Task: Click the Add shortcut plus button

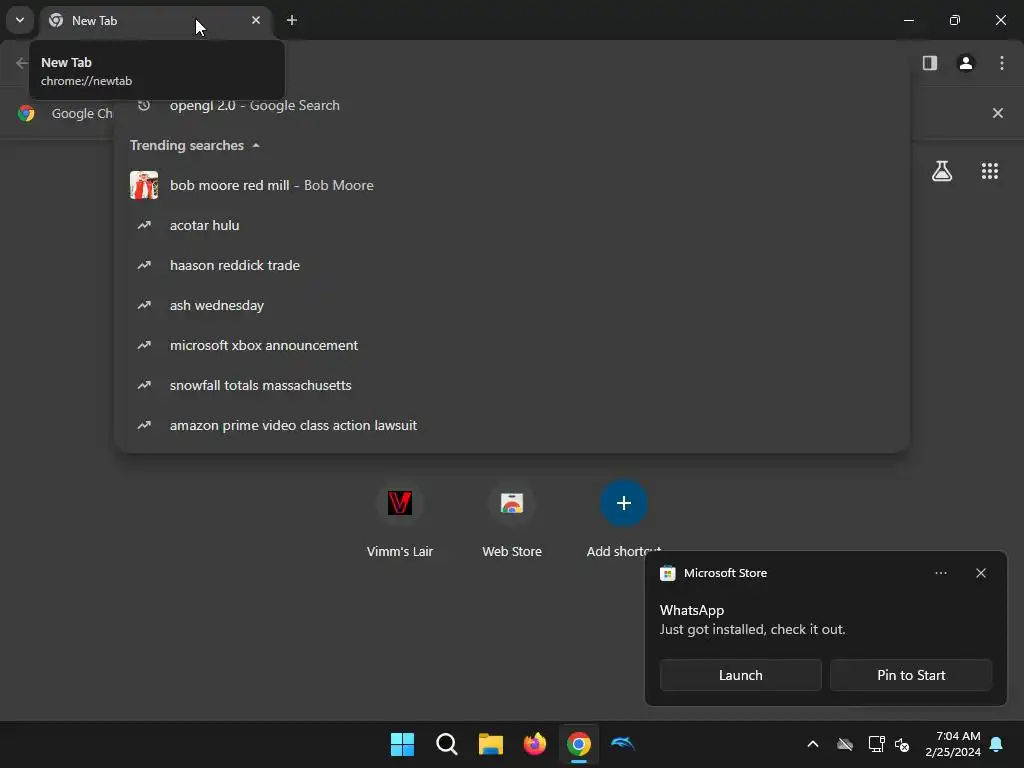Action: point(624,503)
